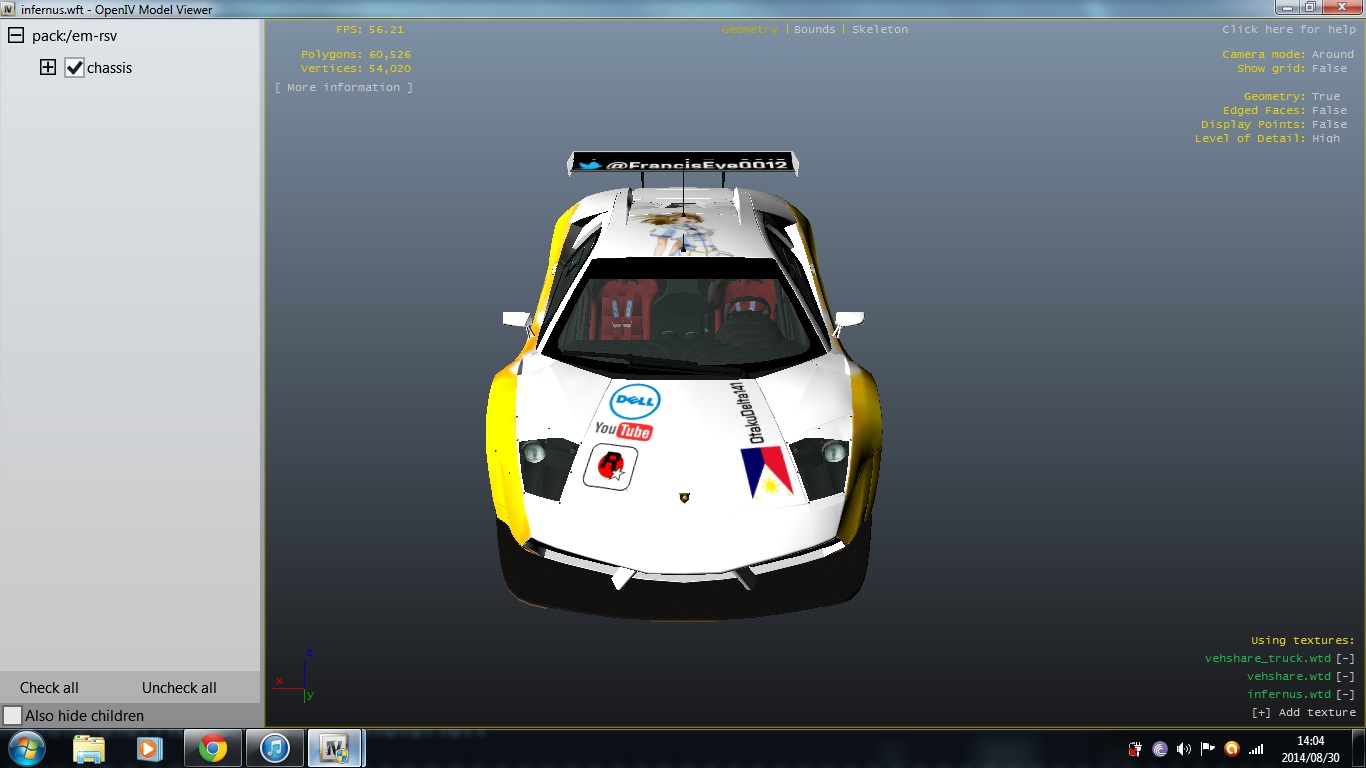Open Google Chrome from the taskbar
1366x768 pixels.
212,748
